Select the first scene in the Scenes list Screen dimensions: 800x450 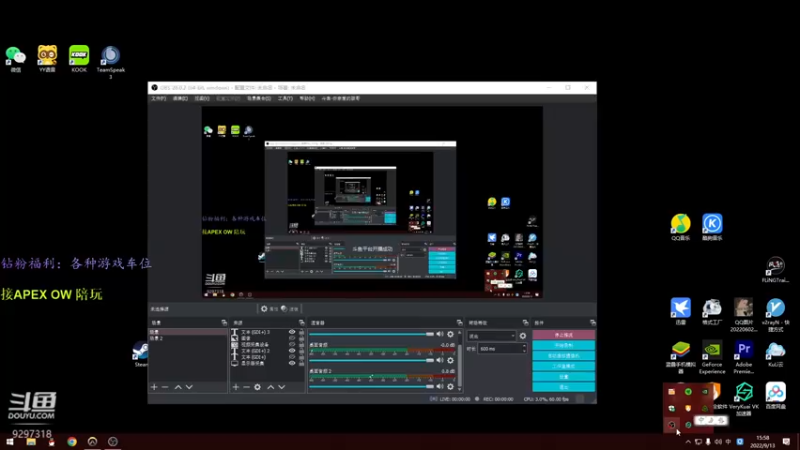(x=188, y=332)
